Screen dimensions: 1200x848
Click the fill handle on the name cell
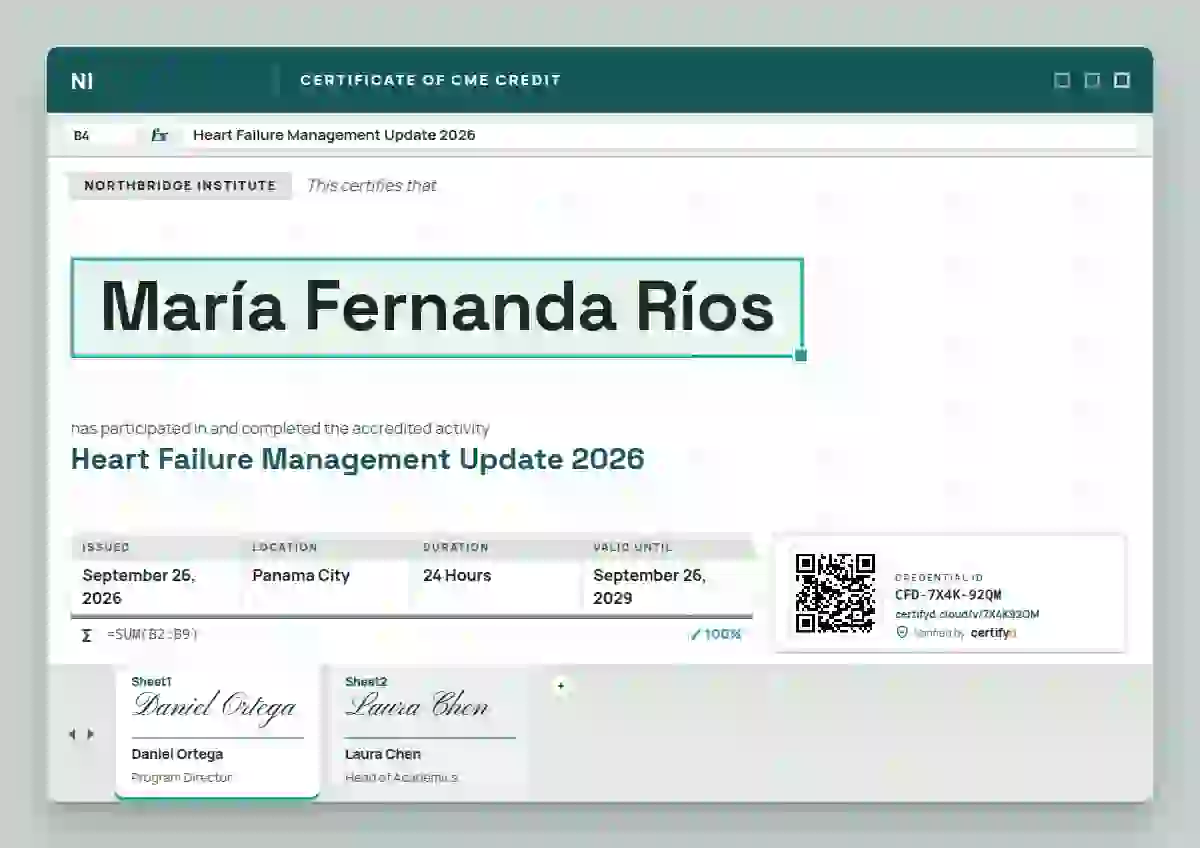click(x=800, y=355)
